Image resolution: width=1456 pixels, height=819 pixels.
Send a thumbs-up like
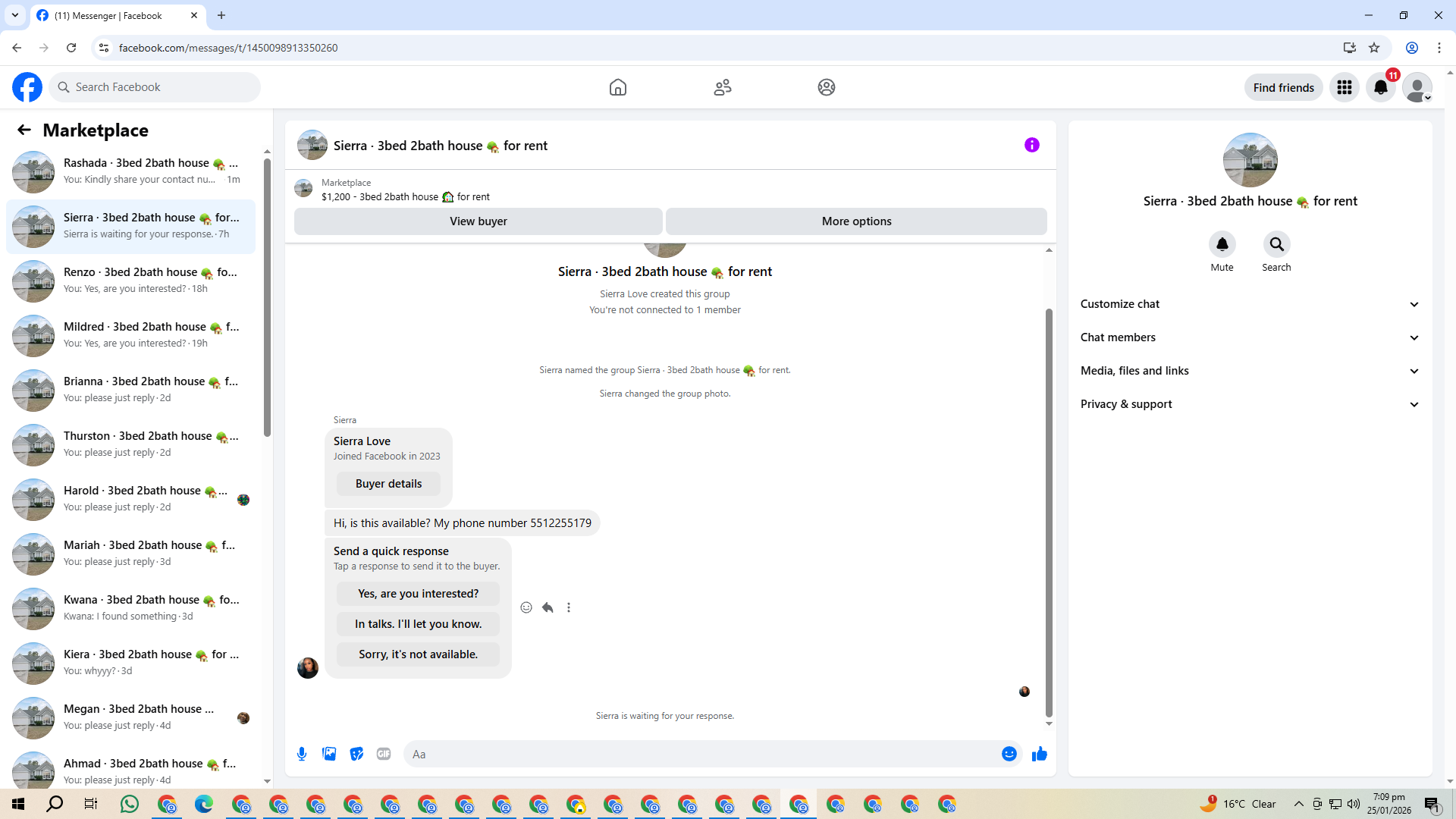(1040, 754)
